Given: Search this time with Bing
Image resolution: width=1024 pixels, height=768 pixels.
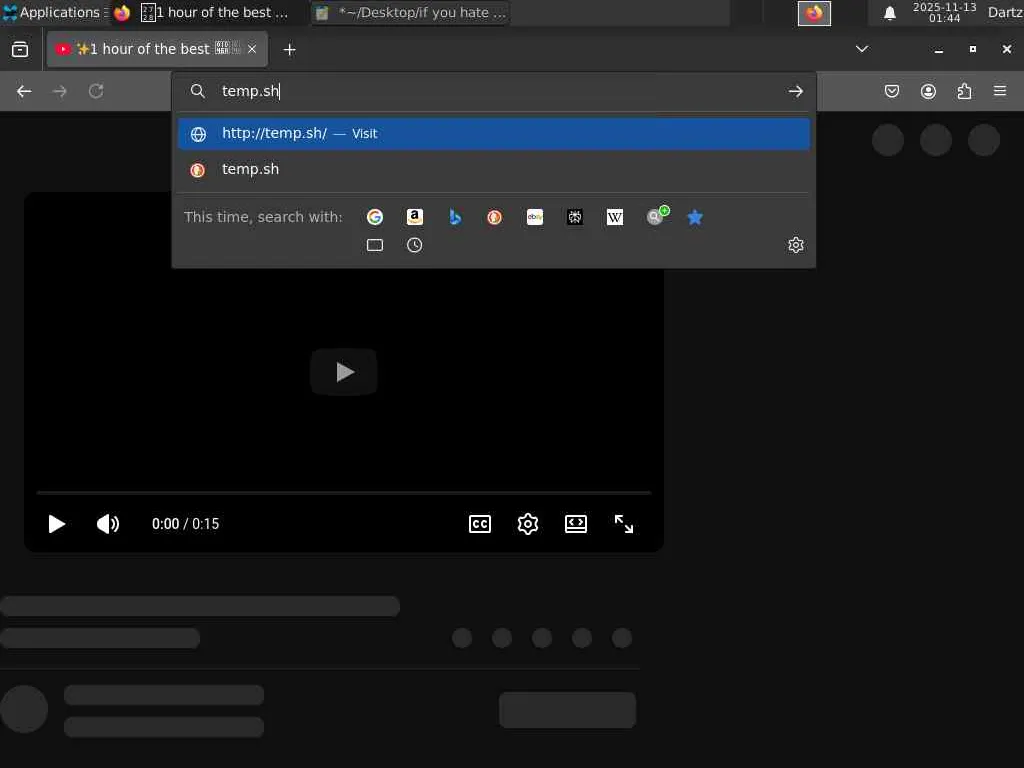Looking at the screenshot, I should pyautogui.click(x=455, y=217).
